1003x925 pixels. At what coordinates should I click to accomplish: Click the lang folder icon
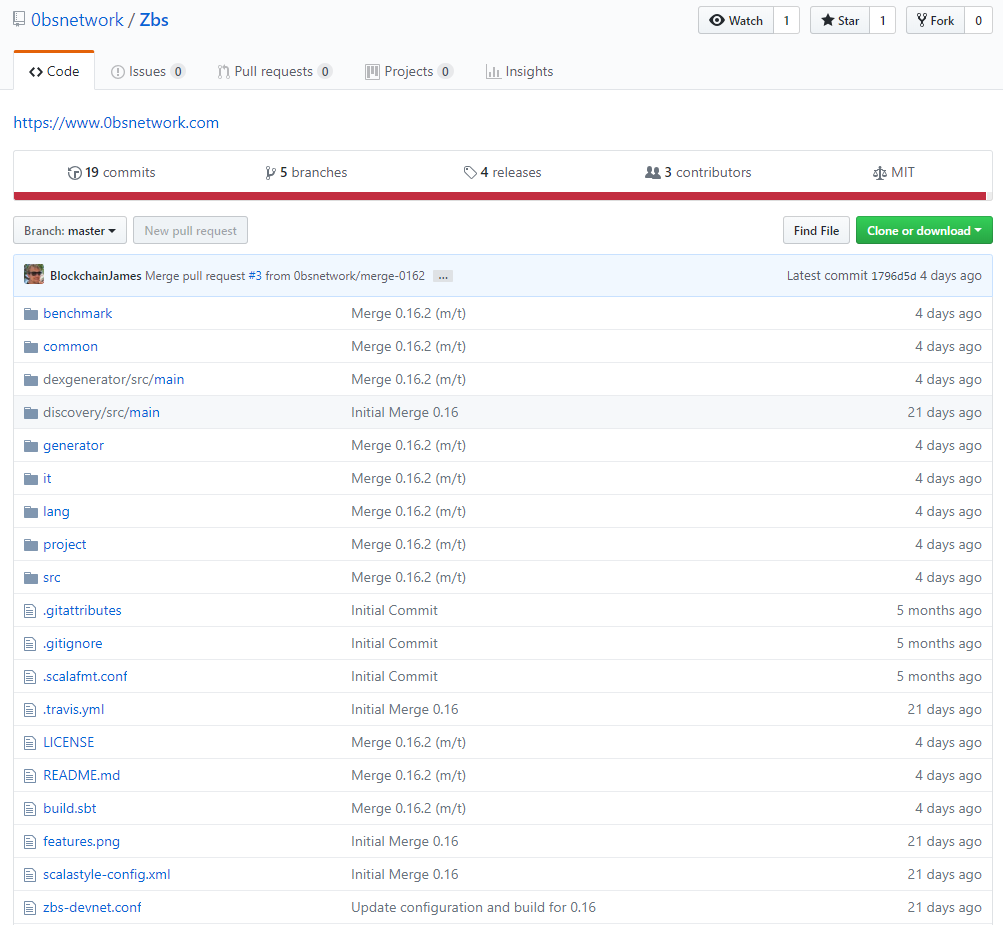31,512
